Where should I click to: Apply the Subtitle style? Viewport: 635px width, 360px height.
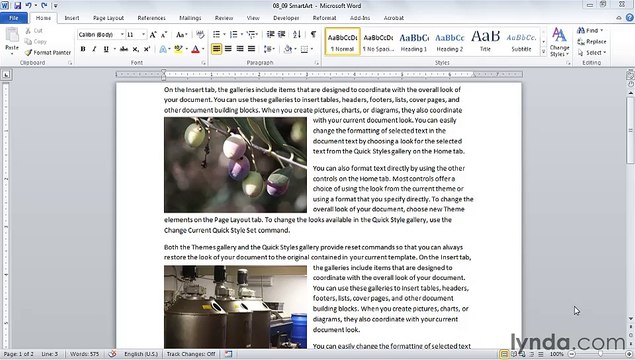click(521, 42)
